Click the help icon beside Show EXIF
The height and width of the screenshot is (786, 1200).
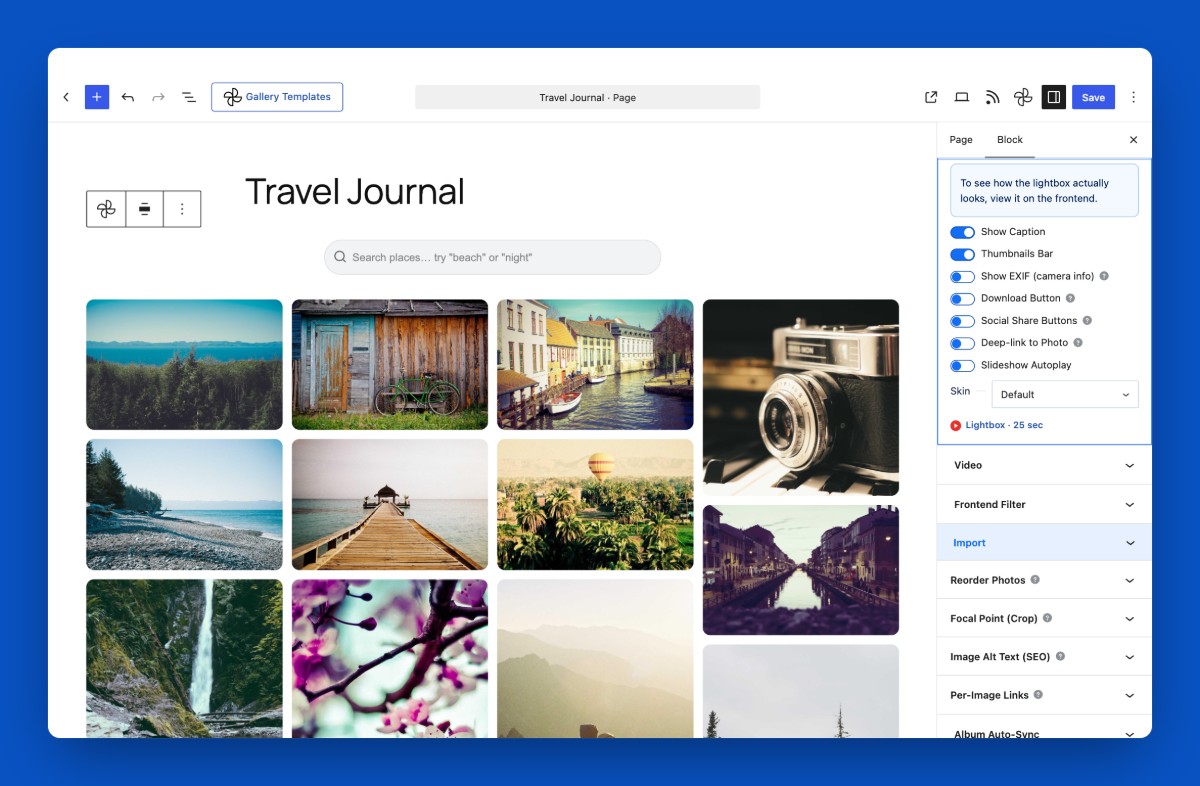1104,276
